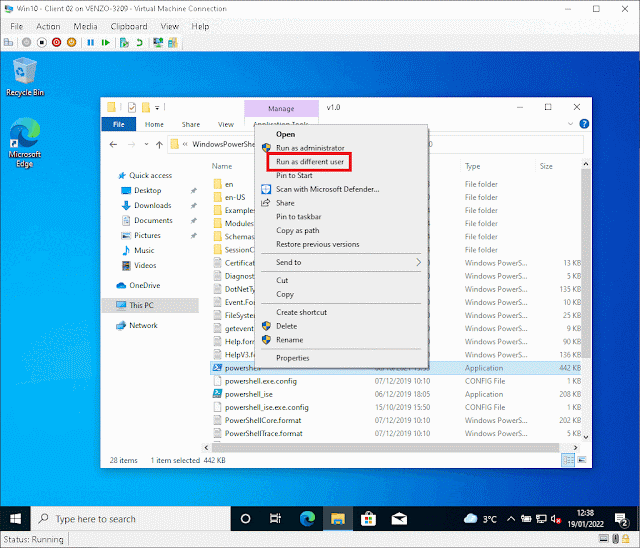
Task: Send Ctrl+Alt+Delete via the VM toolbar icon
Action: 8,42
